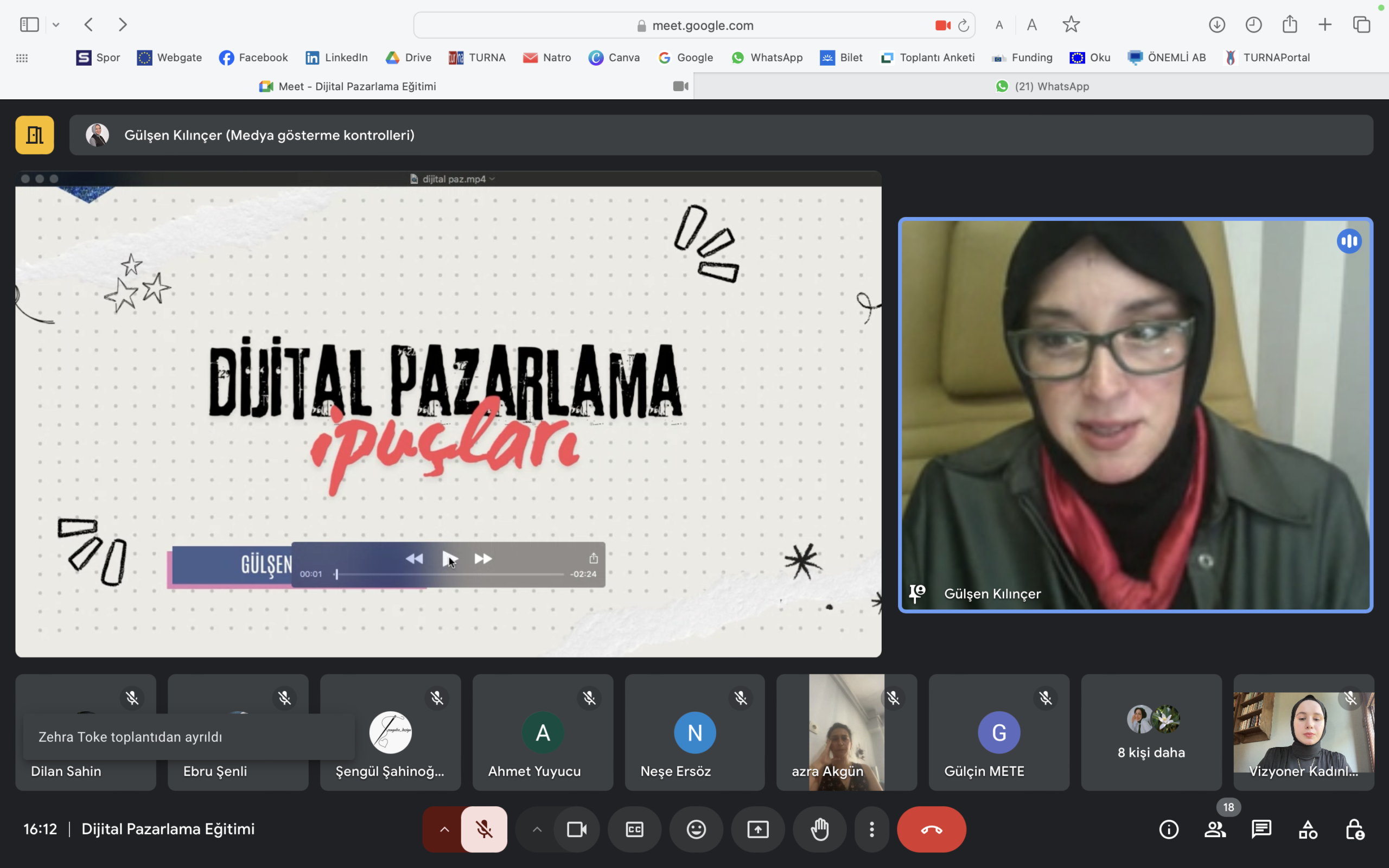Expand video settings arrow beside camera
This screenshot has width=1389, height=868.
pos(537,829)
